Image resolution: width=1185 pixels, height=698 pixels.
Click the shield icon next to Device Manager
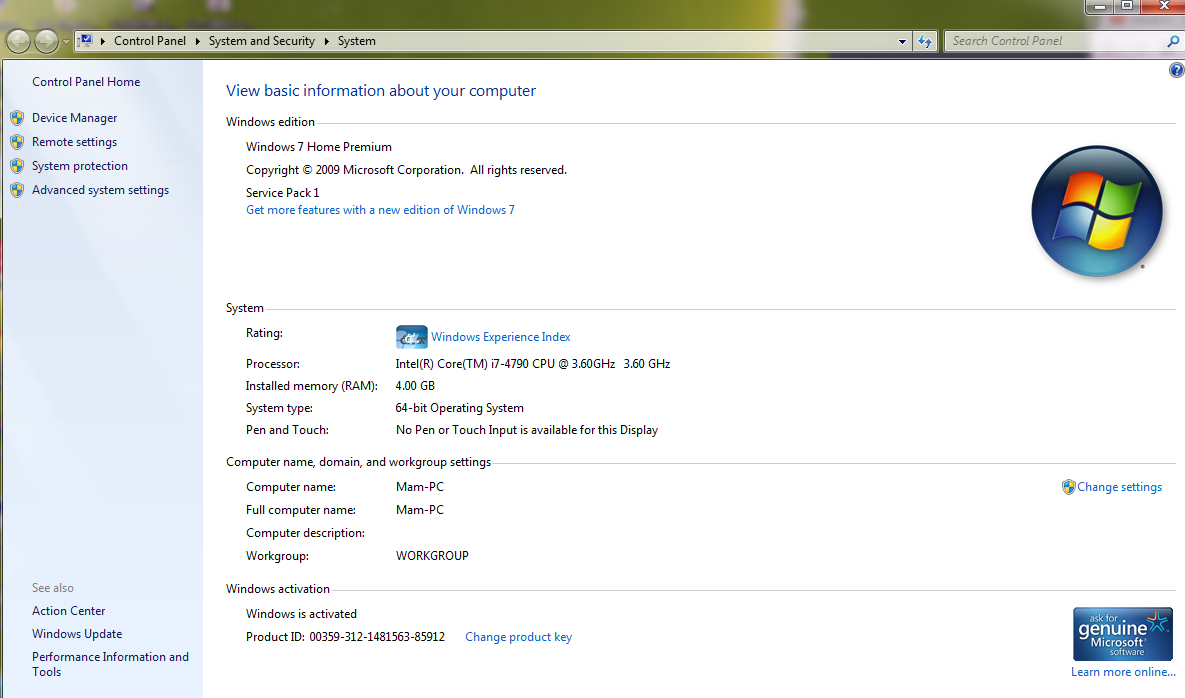point(17,118)
